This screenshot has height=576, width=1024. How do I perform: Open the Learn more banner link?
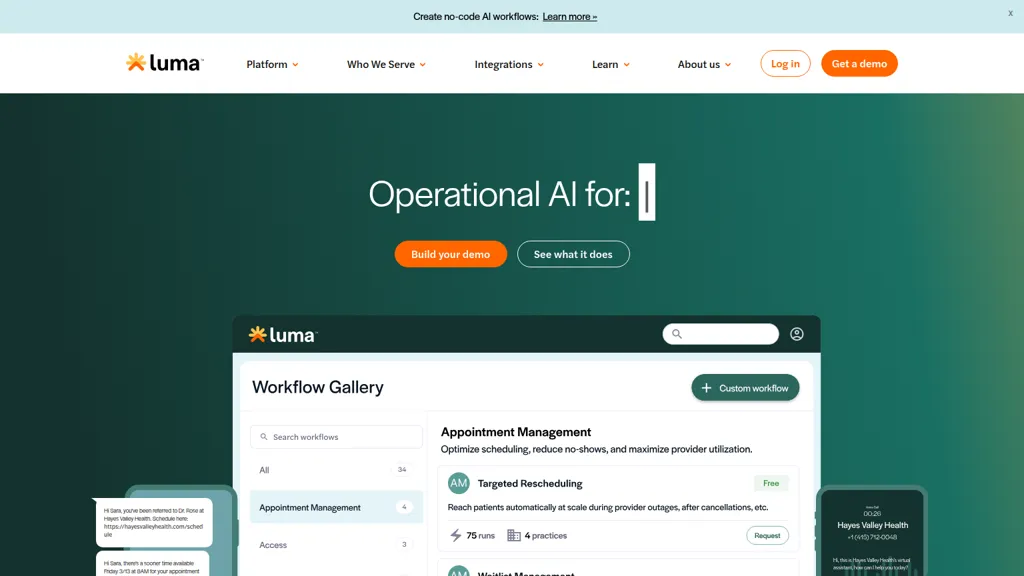point(569,16)
